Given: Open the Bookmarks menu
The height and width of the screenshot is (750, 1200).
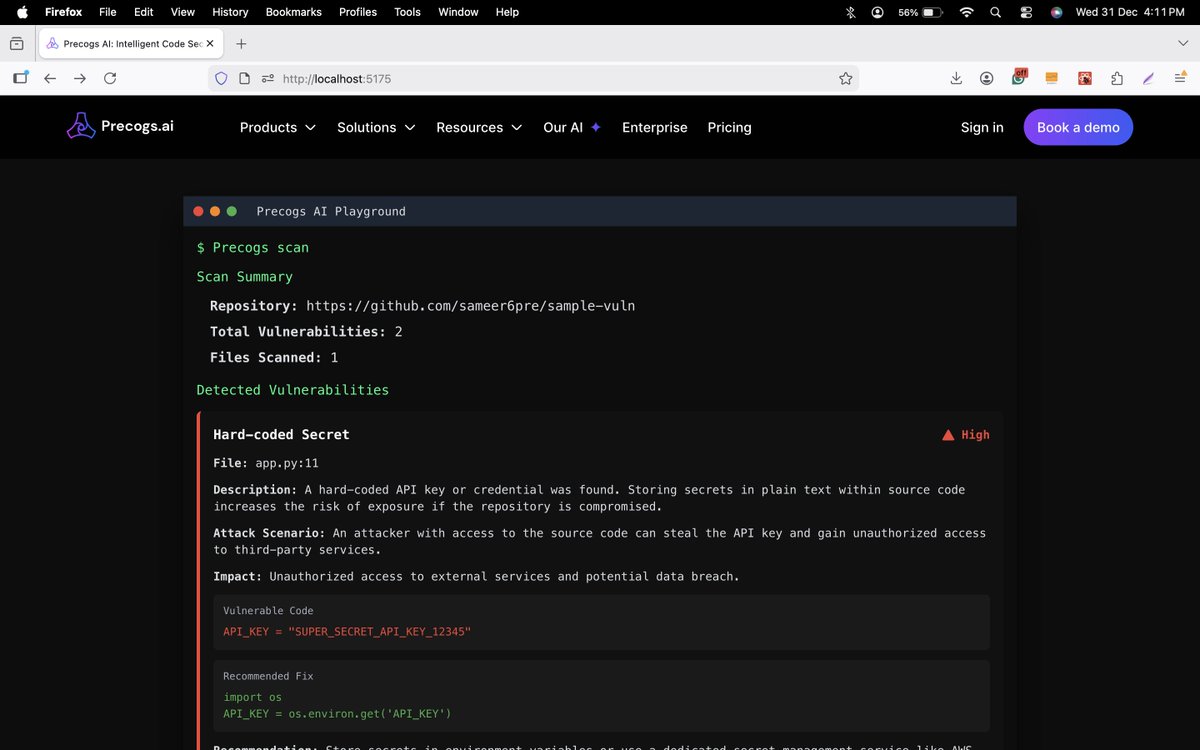Looking at the screenshot, I should coord(294,12).
